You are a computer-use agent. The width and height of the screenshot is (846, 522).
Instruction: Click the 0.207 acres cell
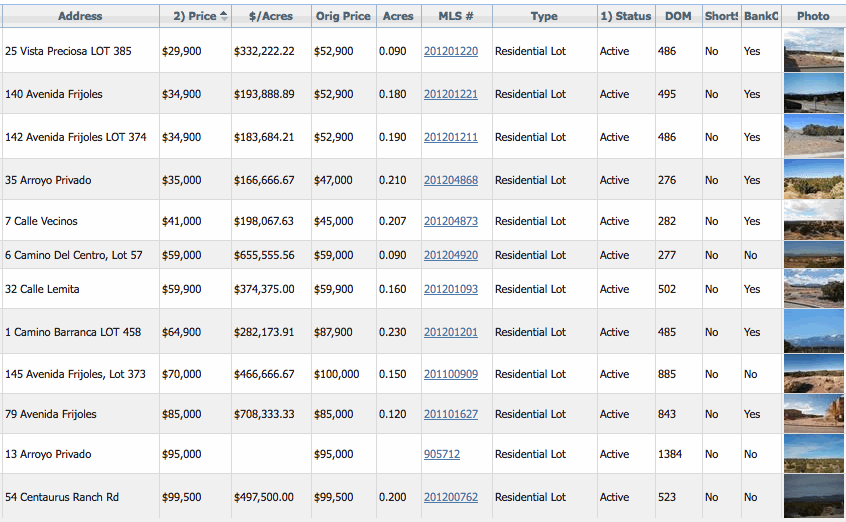tap(392, 221)
